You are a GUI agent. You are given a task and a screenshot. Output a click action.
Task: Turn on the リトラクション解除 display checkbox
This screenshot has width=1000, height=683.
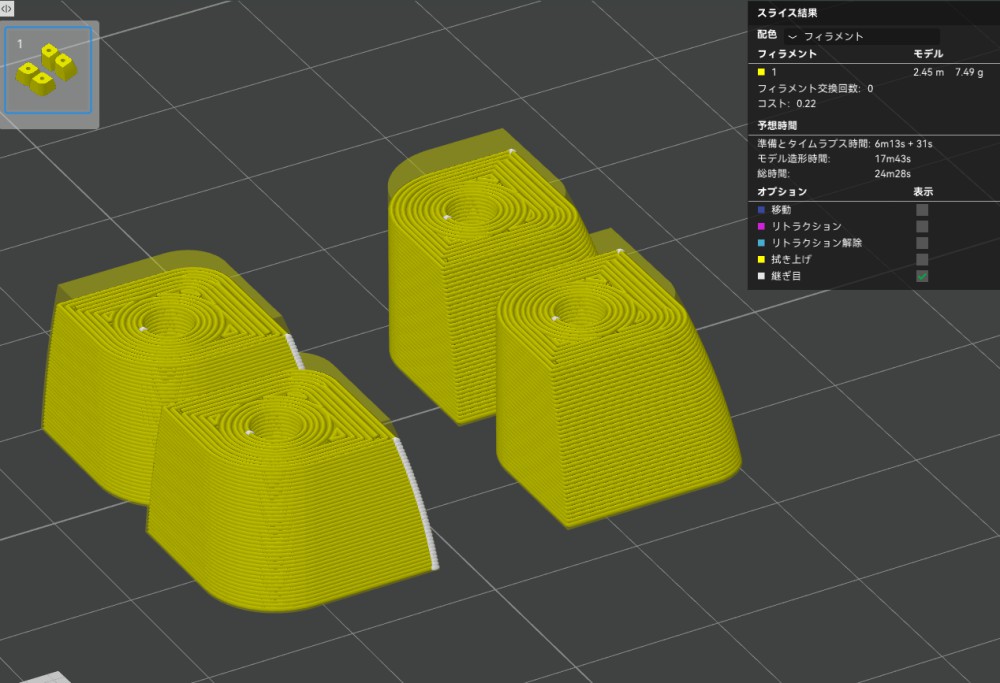(922, 243)
